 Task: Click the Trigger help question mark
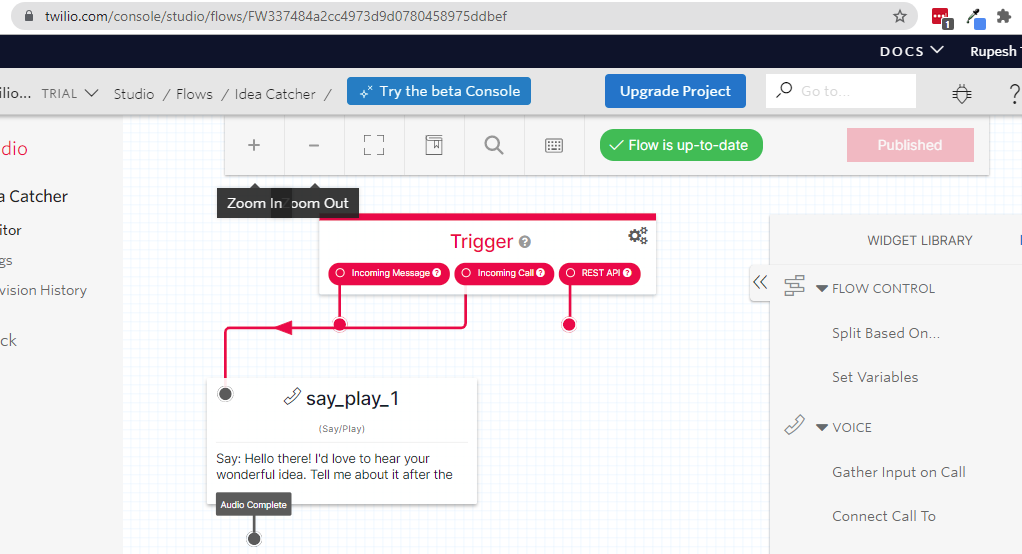pyautogui.click(x=525, y=242)
